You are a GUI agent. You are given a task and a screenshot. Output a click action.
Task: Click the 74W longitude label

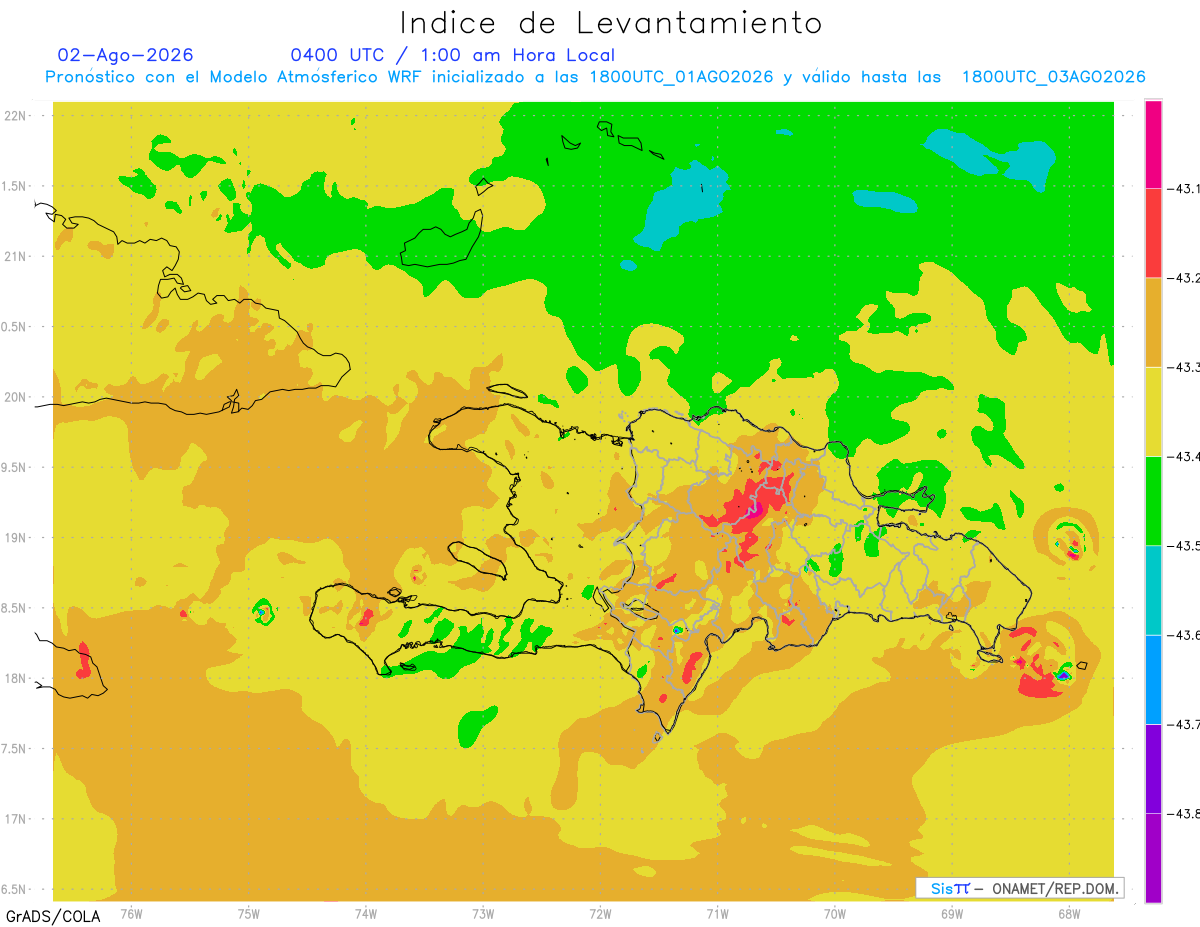[x=366, y=913]
